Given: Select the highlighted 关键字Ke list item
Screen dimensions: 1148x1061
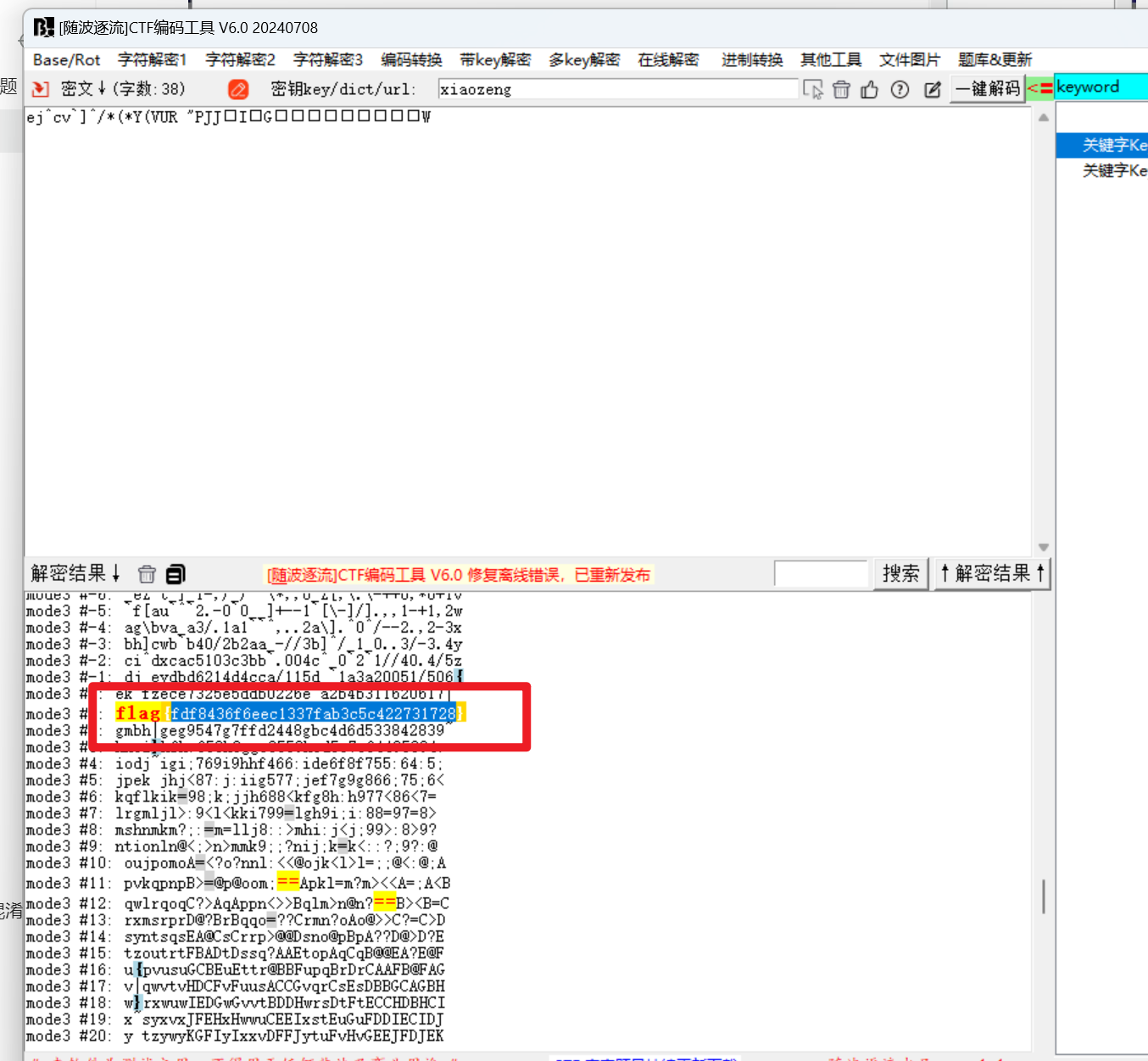Looking at the screenshot, I should click(1102, 146).
